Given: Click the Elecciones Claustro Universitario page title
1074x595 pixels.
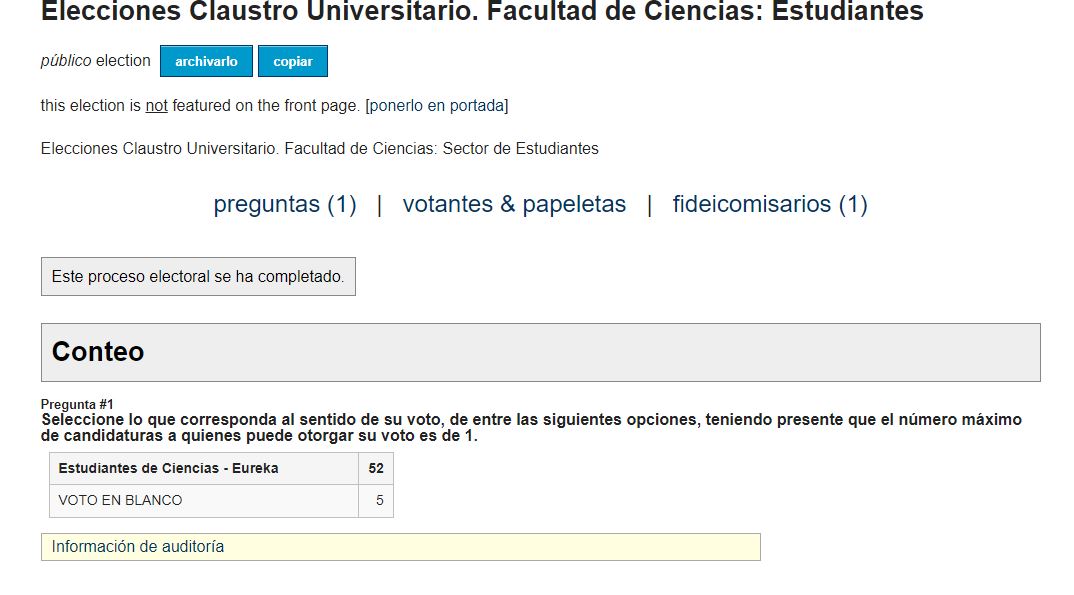Looking at the screenshot, I should point(482,11).
